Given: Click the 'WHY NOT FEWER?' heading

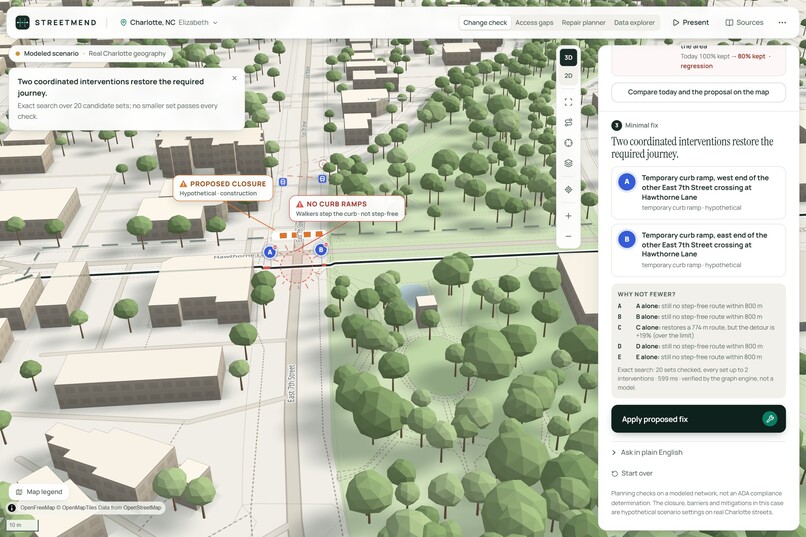Looking at the screenshot, I should pos(646,294).
